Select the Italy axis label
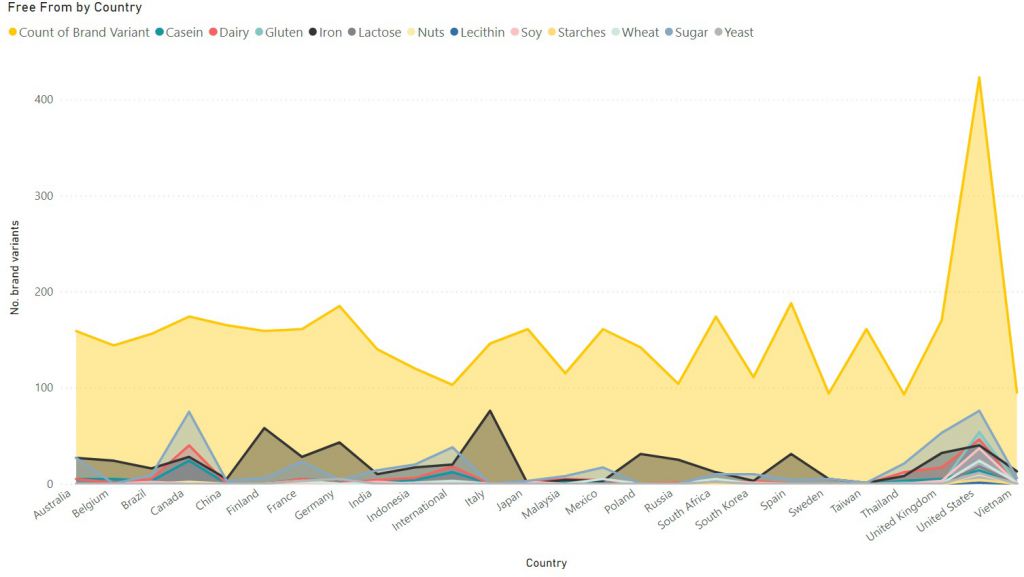The image size is (1024, 577). point(475,497)
